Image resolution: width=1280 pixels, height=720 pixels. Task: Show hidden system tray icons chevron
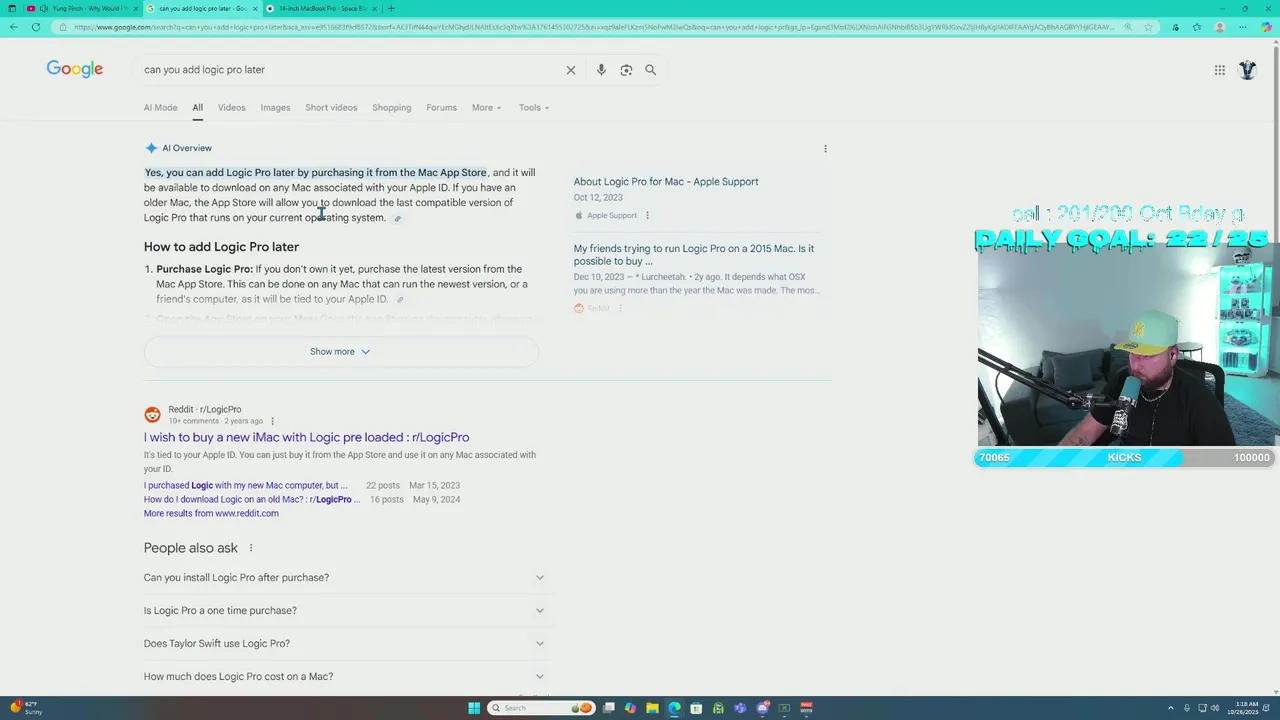(x=1171, y=708)
